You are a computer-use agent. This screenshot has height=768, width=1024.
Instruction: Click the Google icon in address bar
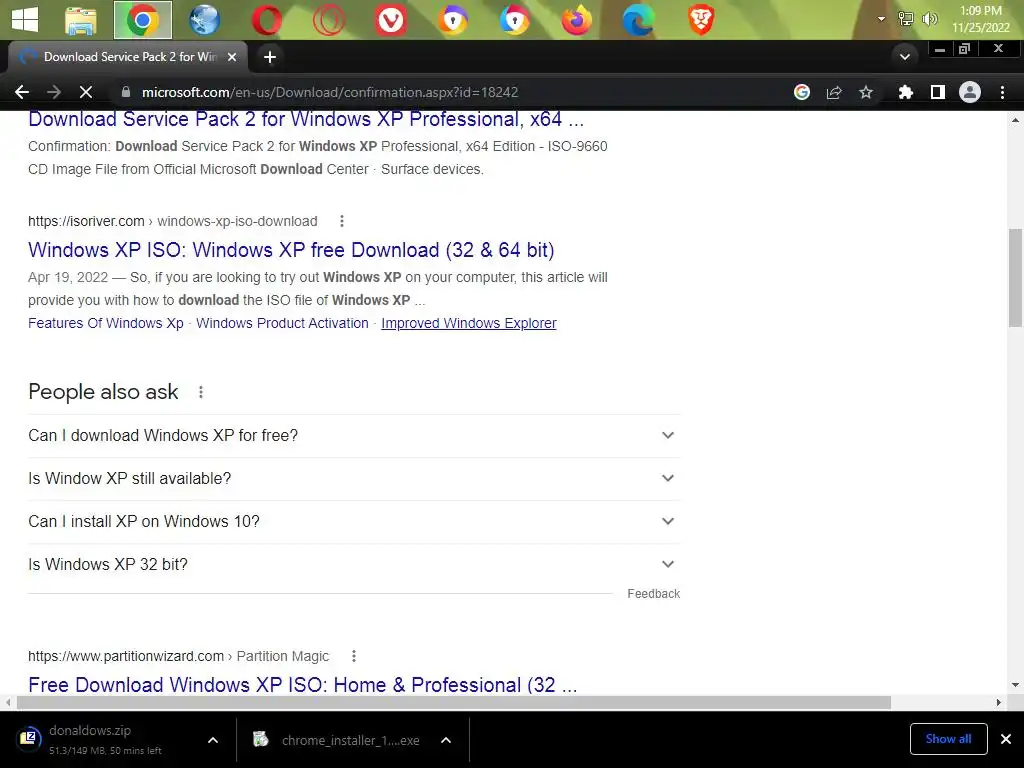(801, 92)
